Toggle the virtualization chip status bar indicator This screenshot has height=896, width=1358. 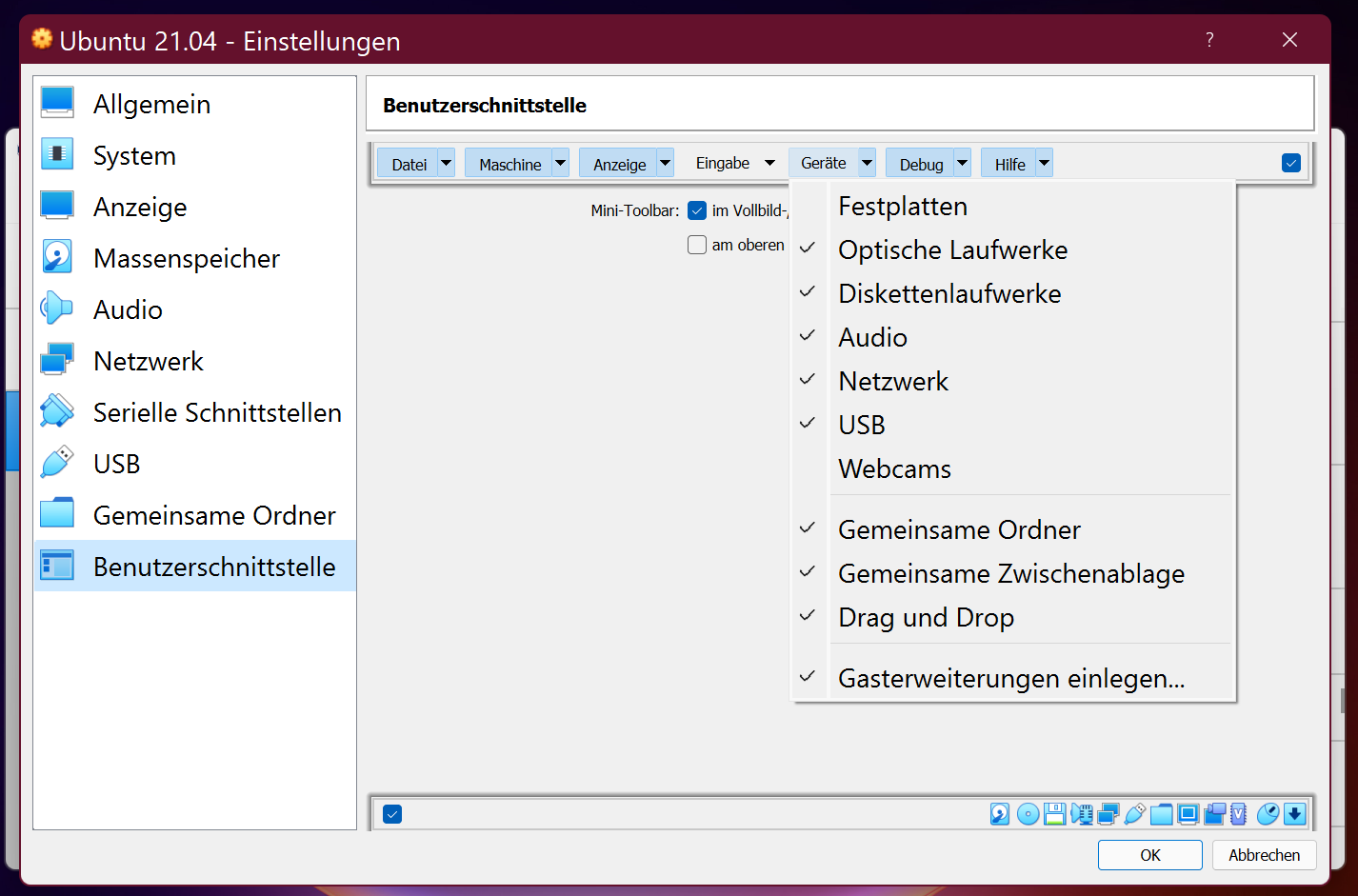[x=1238, y=814]
